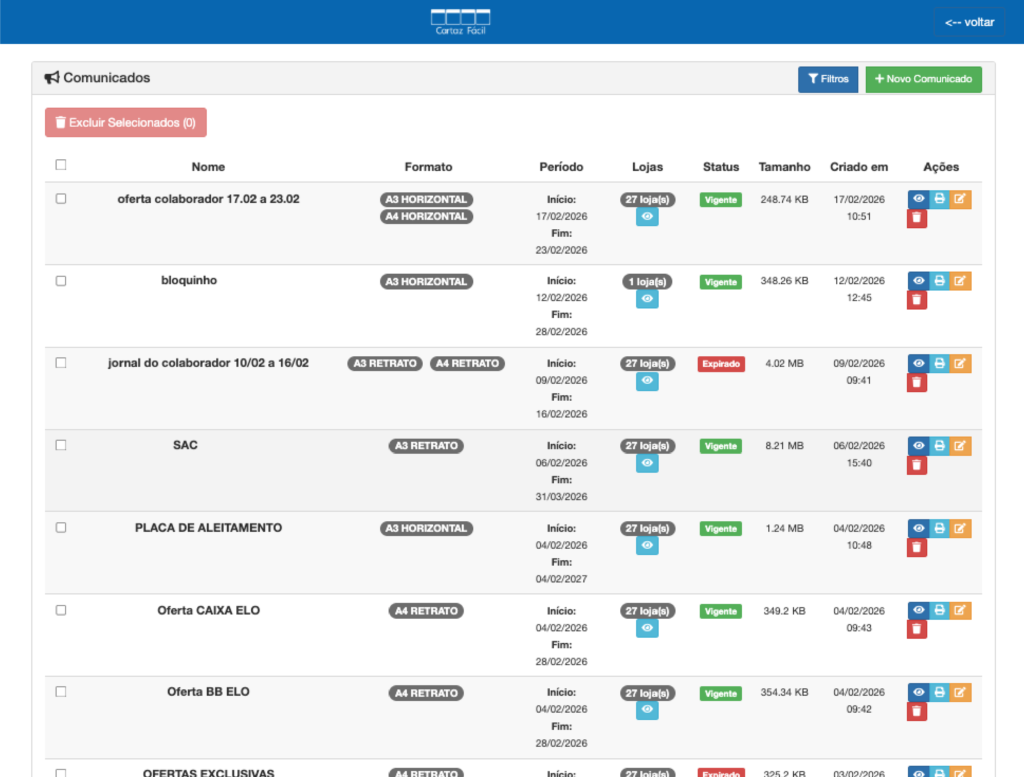Open the Filtros filter panel
This screenshot has height=777, width=1024.
click(827, 79)
